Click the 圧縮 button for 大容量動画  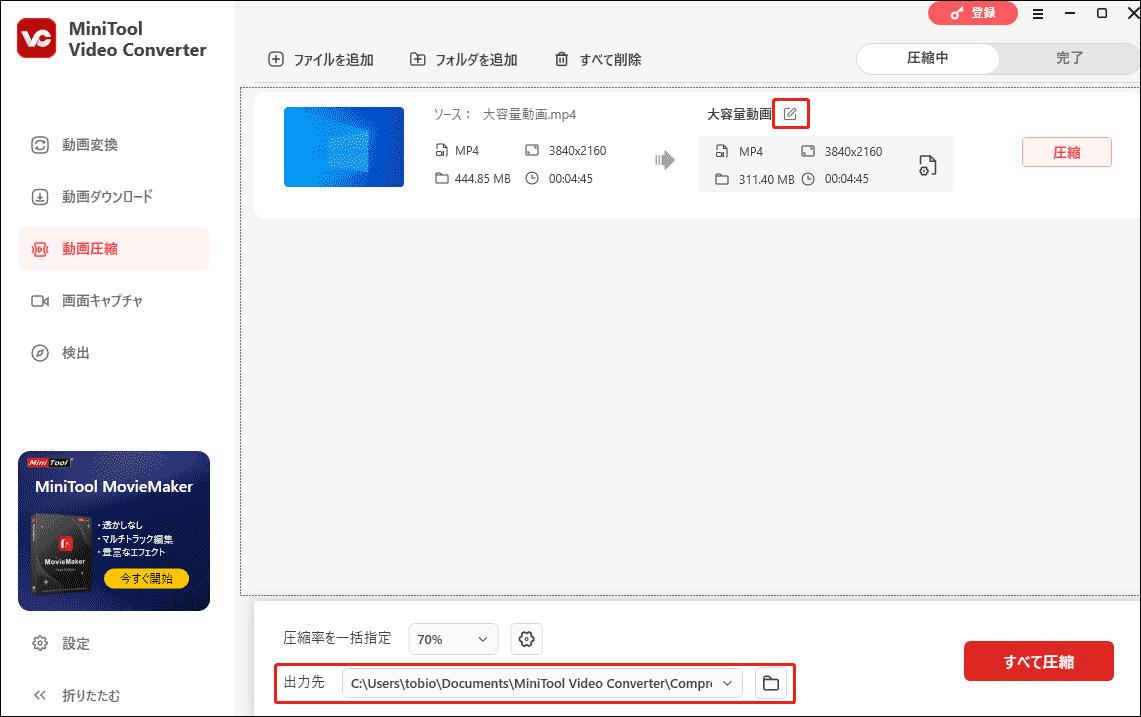(1067, 152)
